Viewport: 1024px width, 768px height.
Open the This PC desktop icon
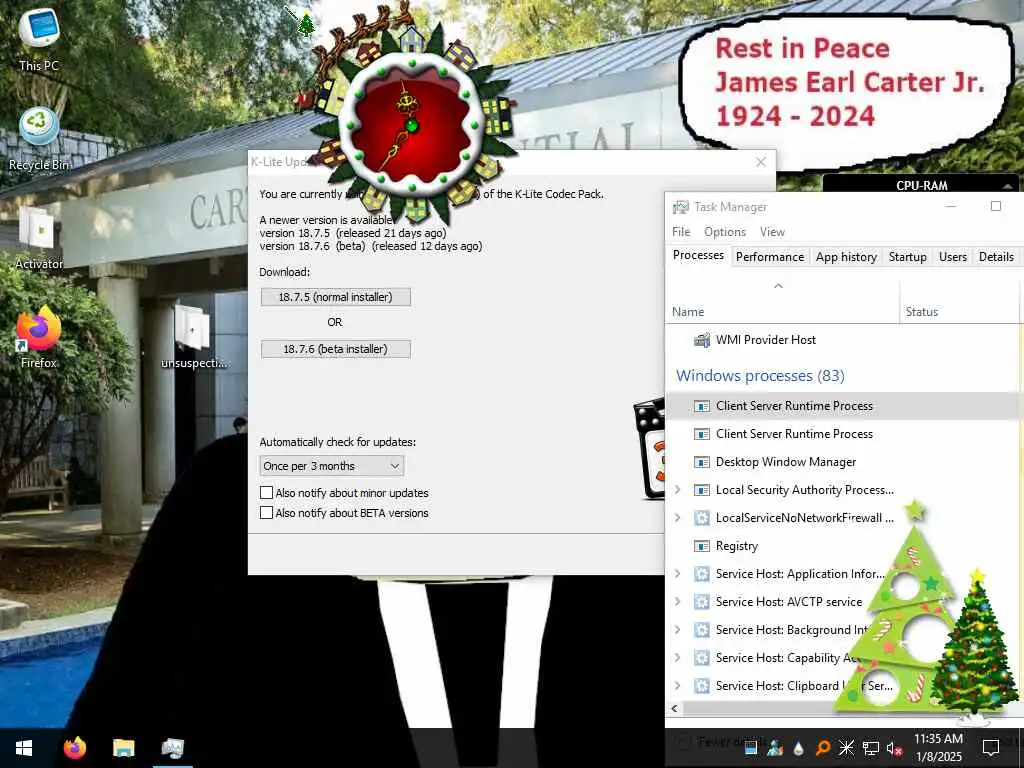point(39,39)
